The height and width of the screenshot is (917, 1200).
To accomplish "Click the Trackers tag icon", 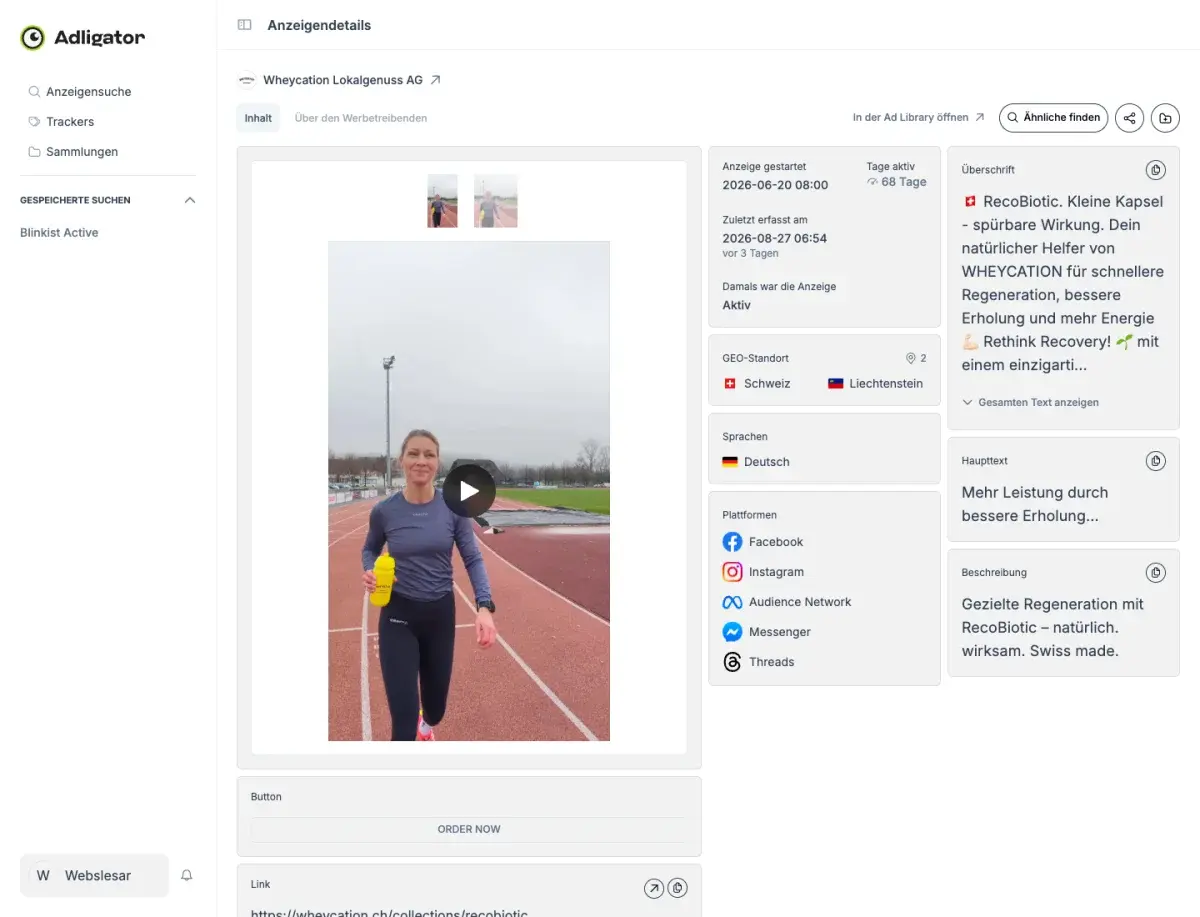I will tap(34, 121).
